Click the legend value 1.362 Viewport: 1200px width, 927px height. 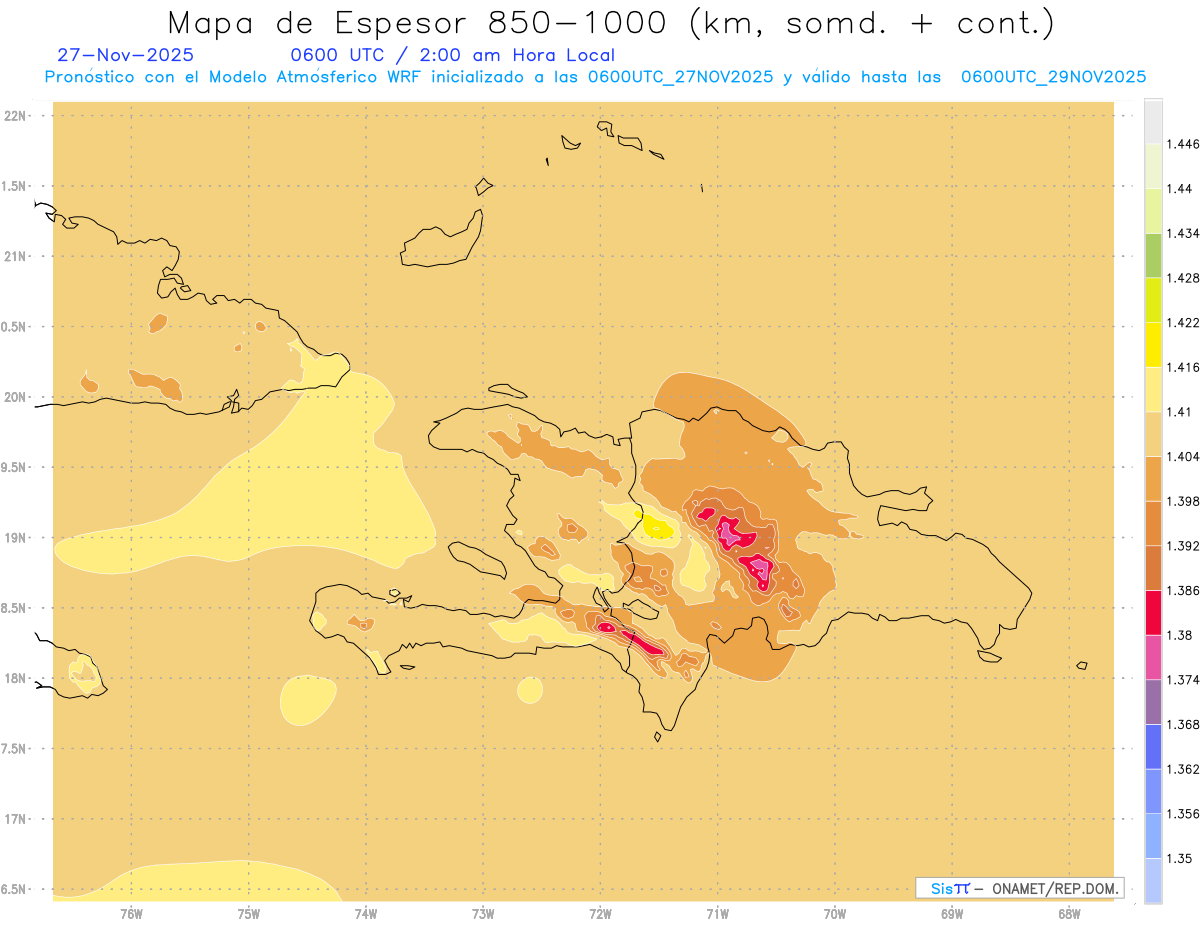(x=1183, y=769)
